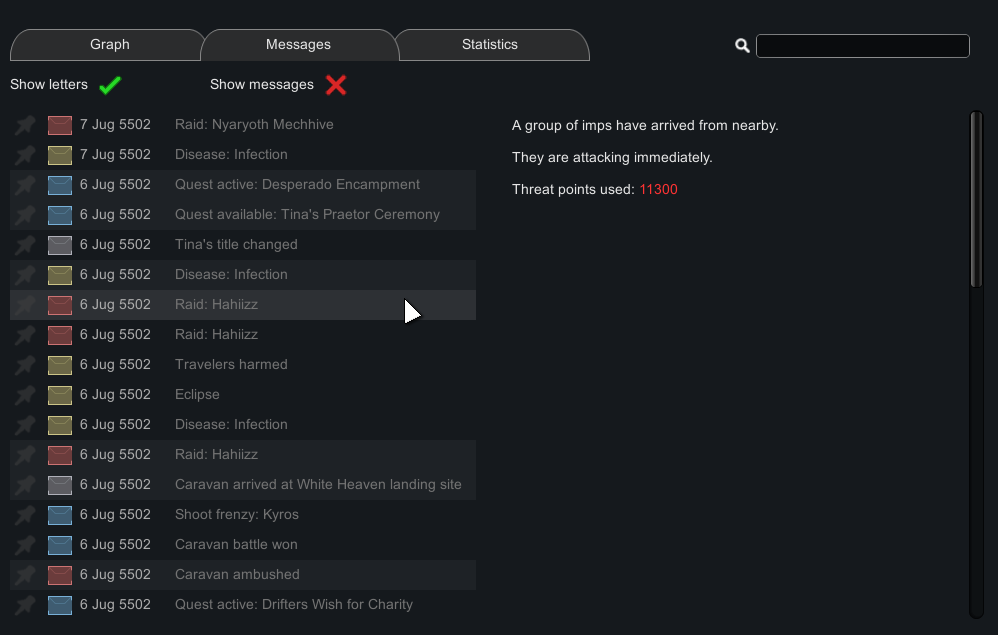This screenshot has height=635, width=998.
Task: Disable Show letters green checkmark
Action: 110,85
